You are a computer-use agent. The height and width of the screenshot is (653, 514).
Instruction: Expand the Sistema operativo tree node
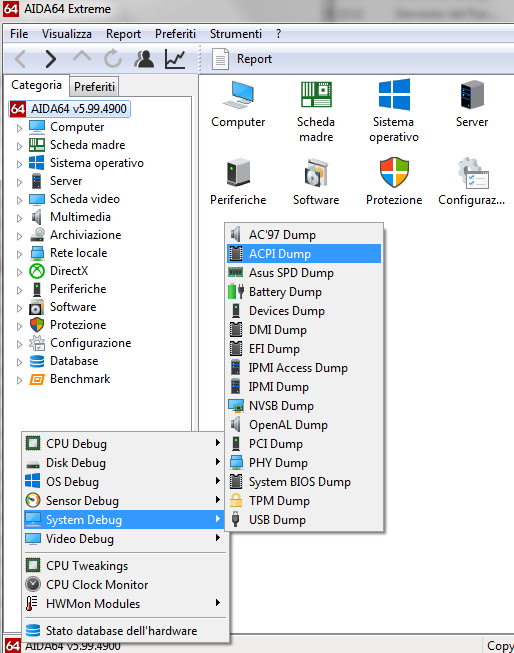19,164
